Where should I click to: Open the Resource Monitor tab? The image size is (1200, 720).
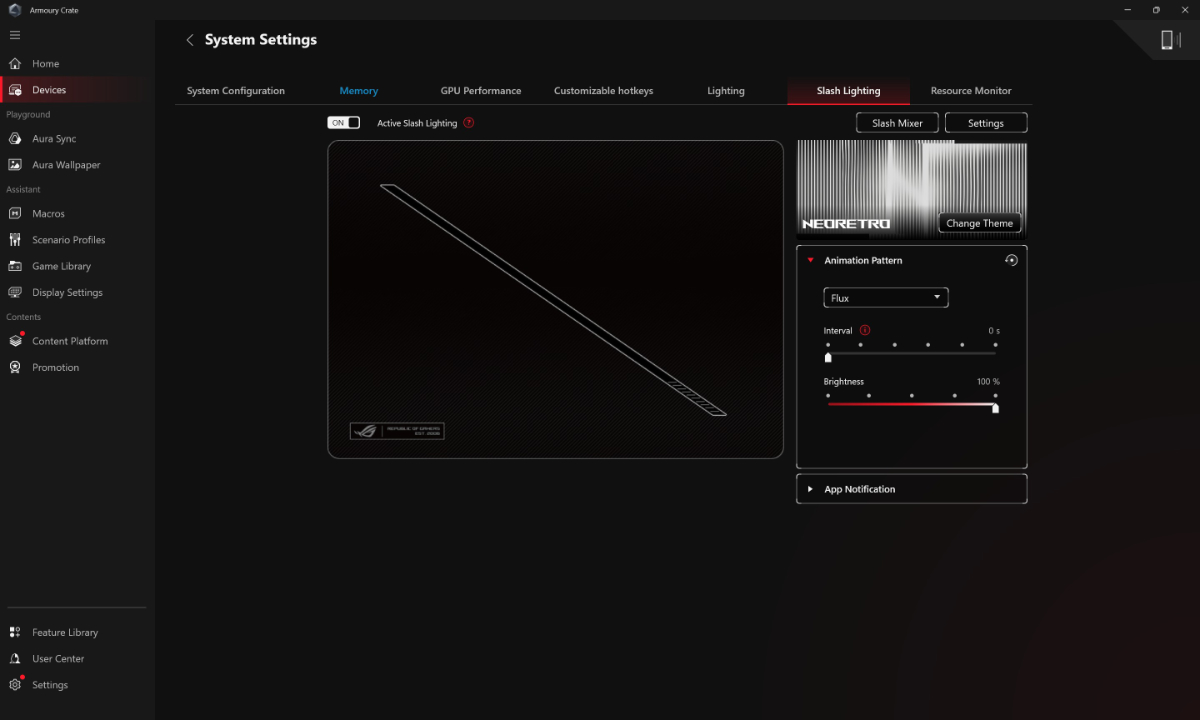971,91
